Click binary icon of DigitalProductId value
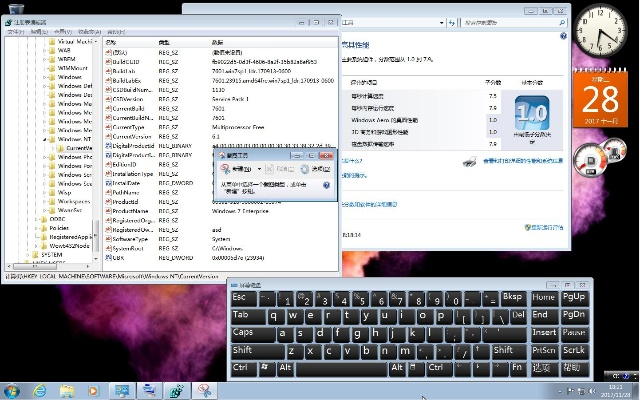The height and width of the screenshot is (400, 640). click(x=108, y=146)
